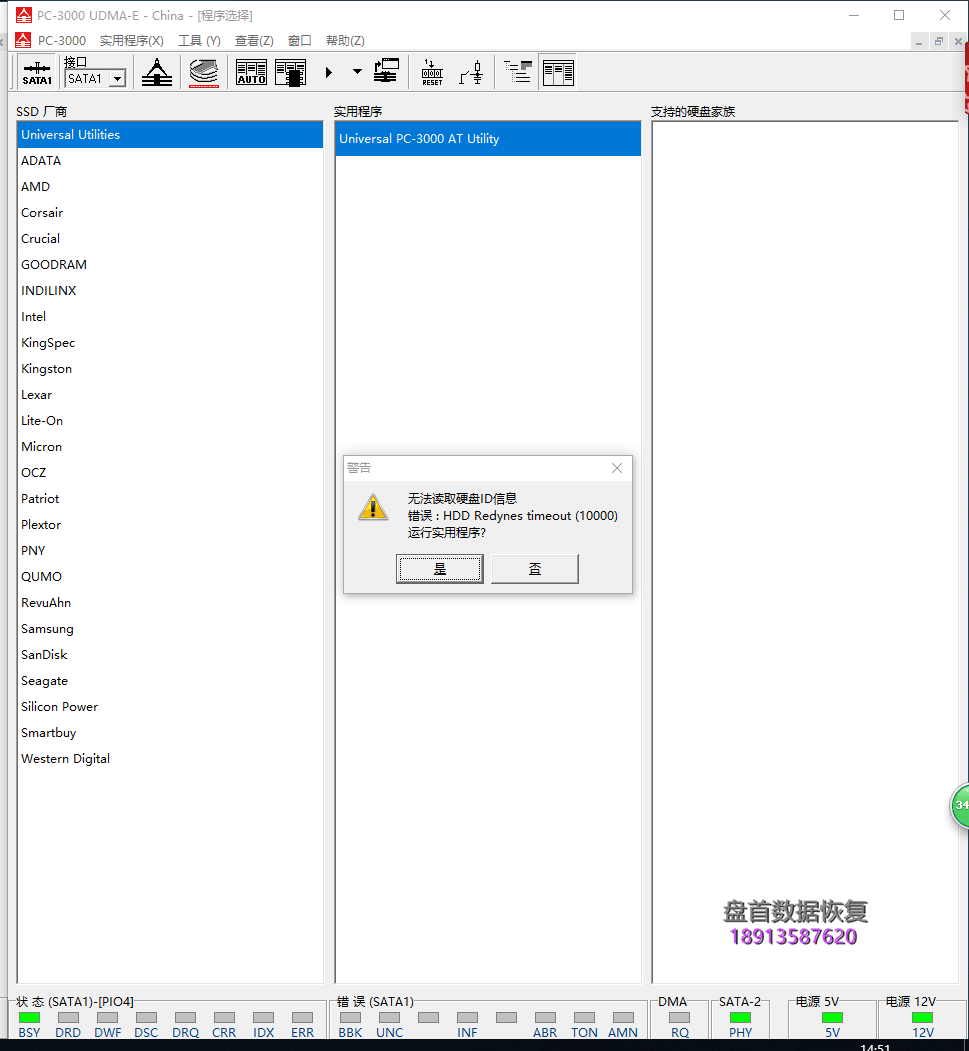969x1051 pixels.
Task: Click the SATA1 port icon
Action: point(37,72)
